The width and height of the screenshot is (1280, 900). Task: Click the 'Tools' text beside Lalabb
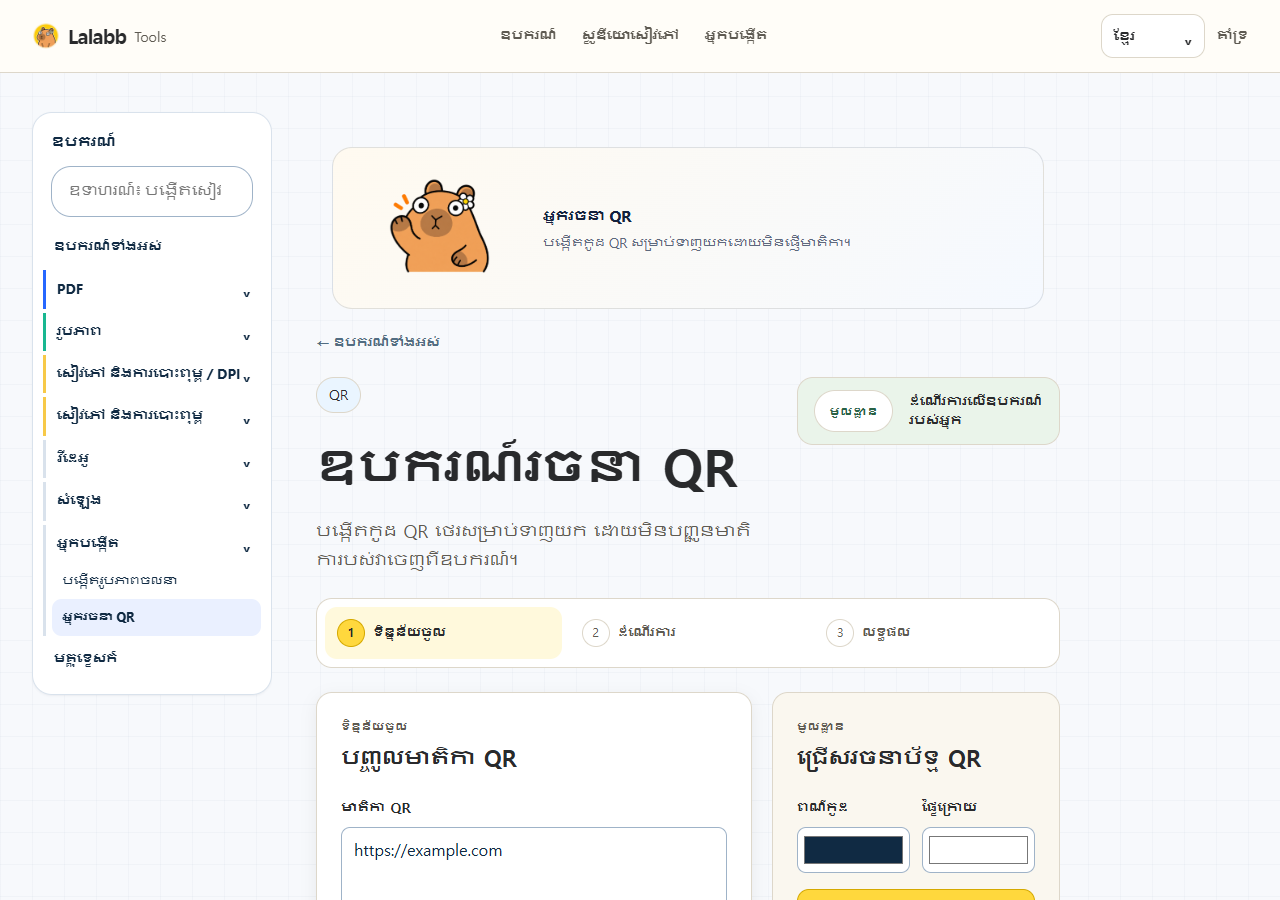[150, 37]
